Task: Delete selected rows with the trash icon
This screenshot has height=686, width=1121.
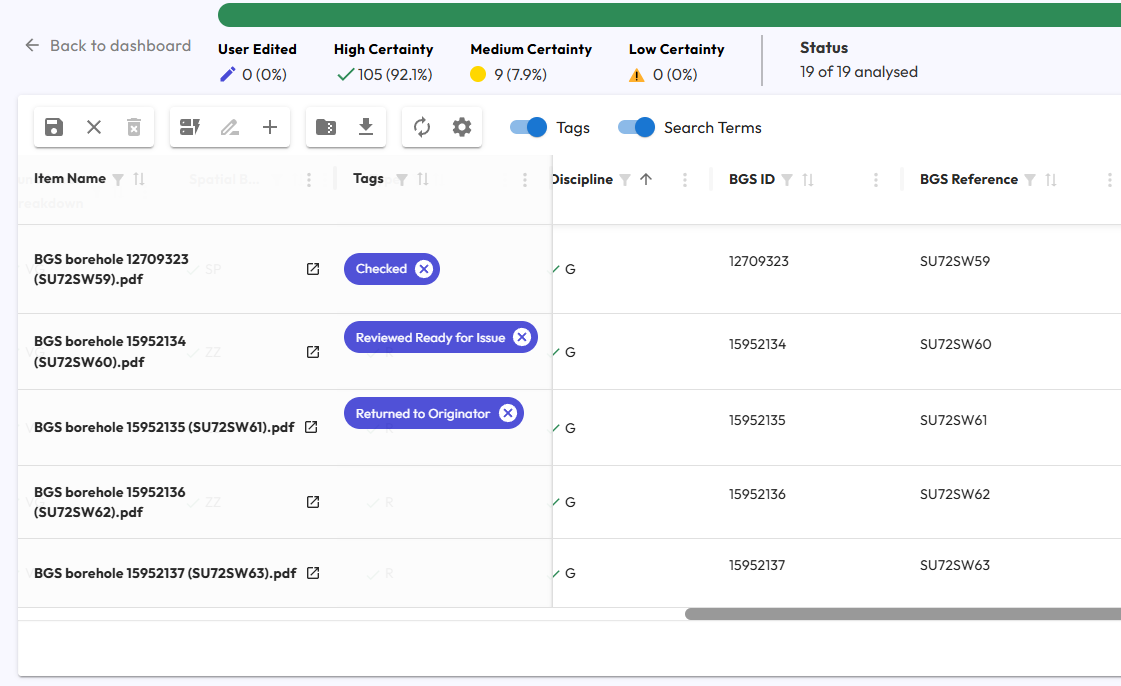Action: [133, 127]
